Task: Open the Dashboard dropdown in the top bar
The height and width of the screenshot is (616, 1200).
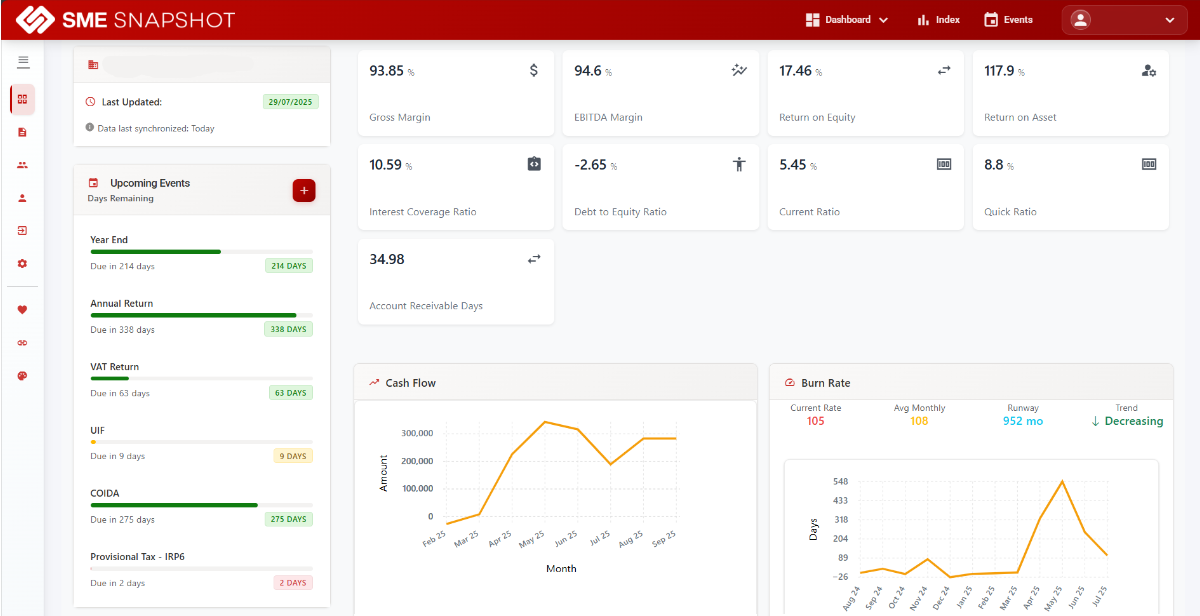Action: pyautogui.click(x=846, y=19)
